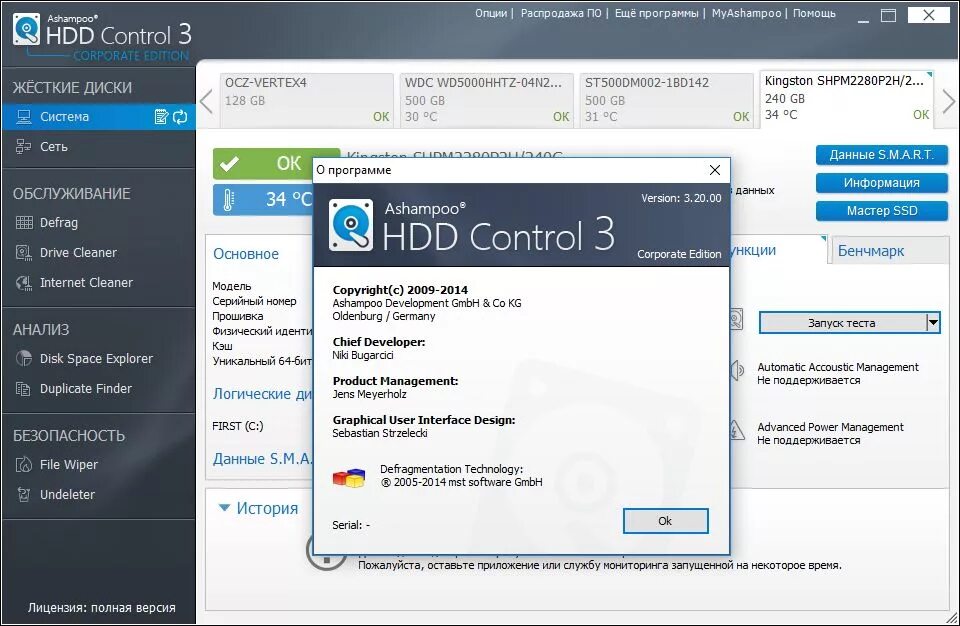The height and width of the screenshot is (626, 960).
Task: Click Ok button in About dialog
Action: [x=666, y=521]
